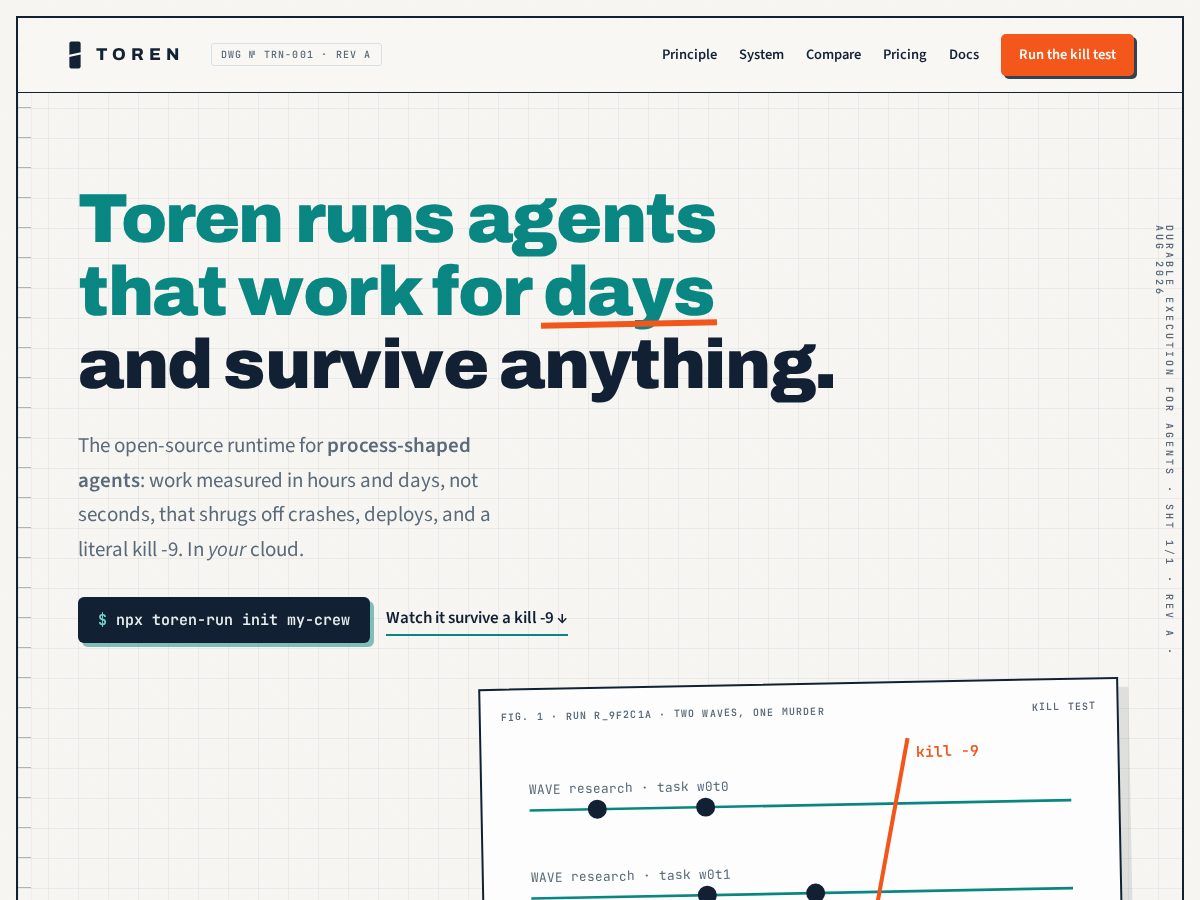Click the TOREN wordmark in header
The width and height of the screenshot is (1200, 900).
tap(138, 55)
